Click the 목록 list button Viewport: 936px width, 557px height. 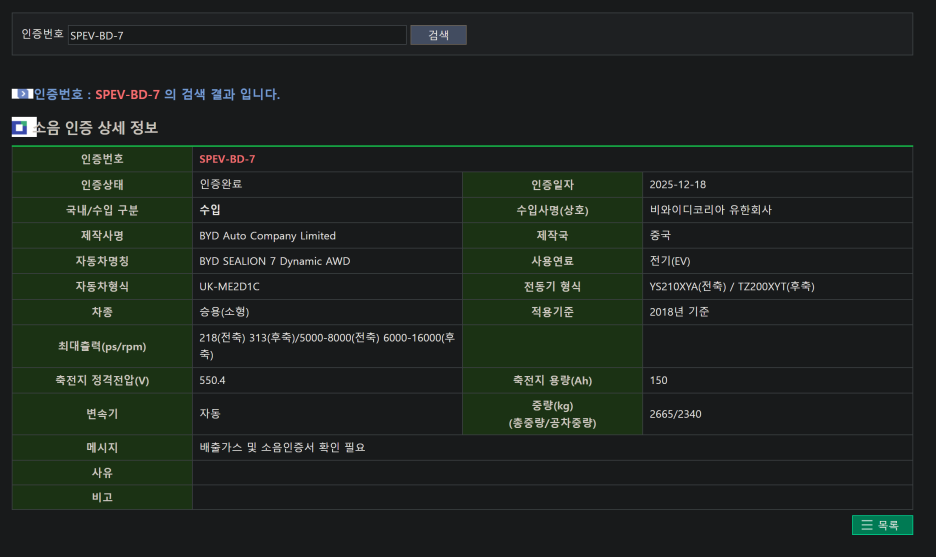882,525
